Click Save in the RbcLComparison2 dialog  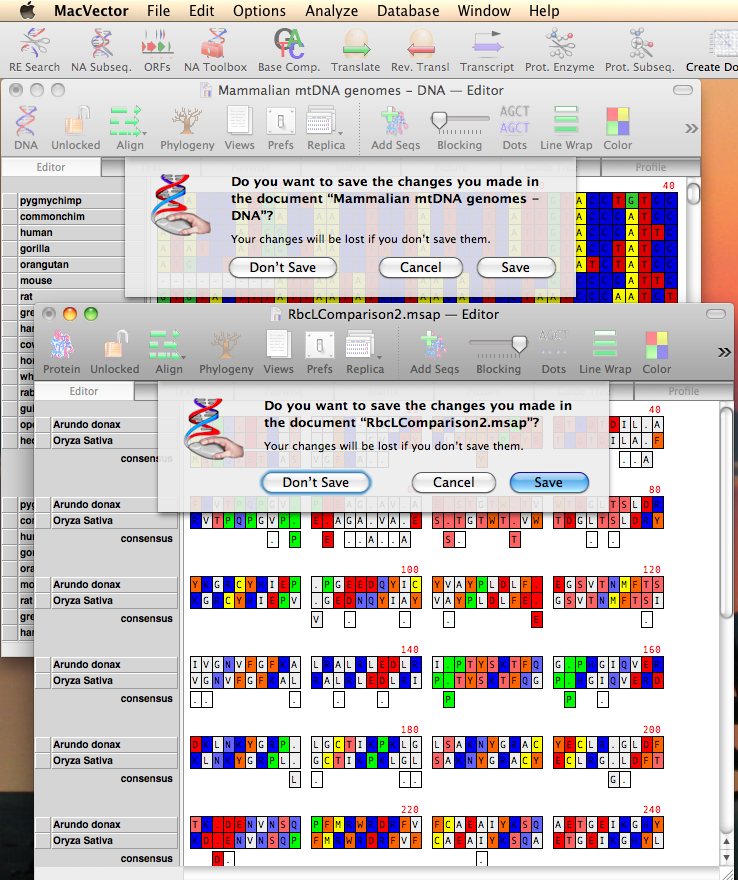548,482
